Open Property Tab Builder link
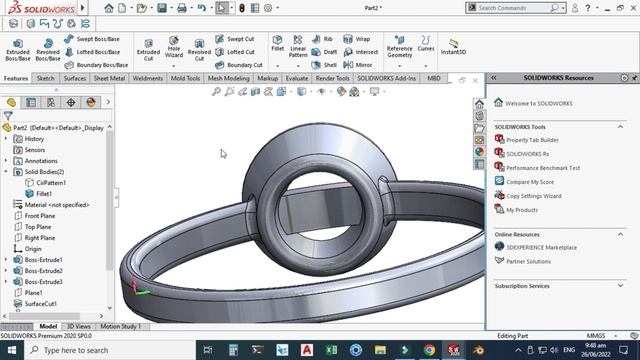Viewport: 640px width, 360px height. 532,140
